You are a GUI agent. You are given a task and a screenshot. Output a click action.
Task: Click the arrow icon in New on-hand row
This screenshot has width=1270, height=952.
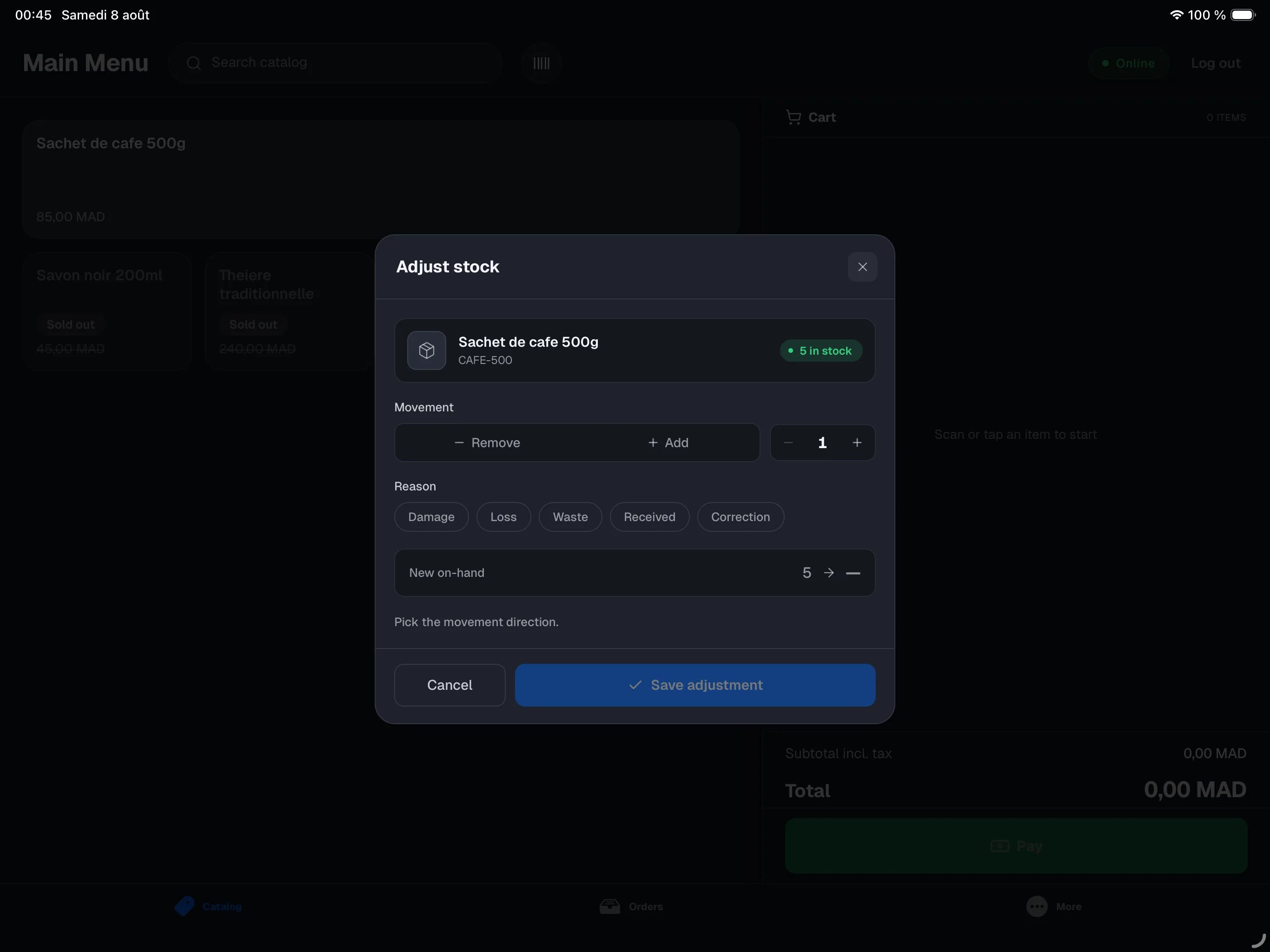tap(828, 573)
